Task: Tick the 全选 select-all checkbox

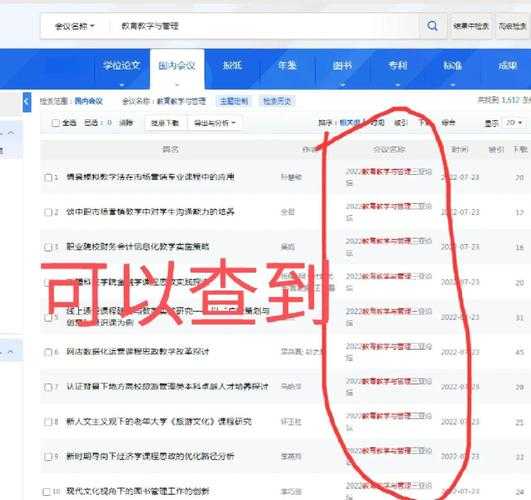Action: (x=56, y=123)
